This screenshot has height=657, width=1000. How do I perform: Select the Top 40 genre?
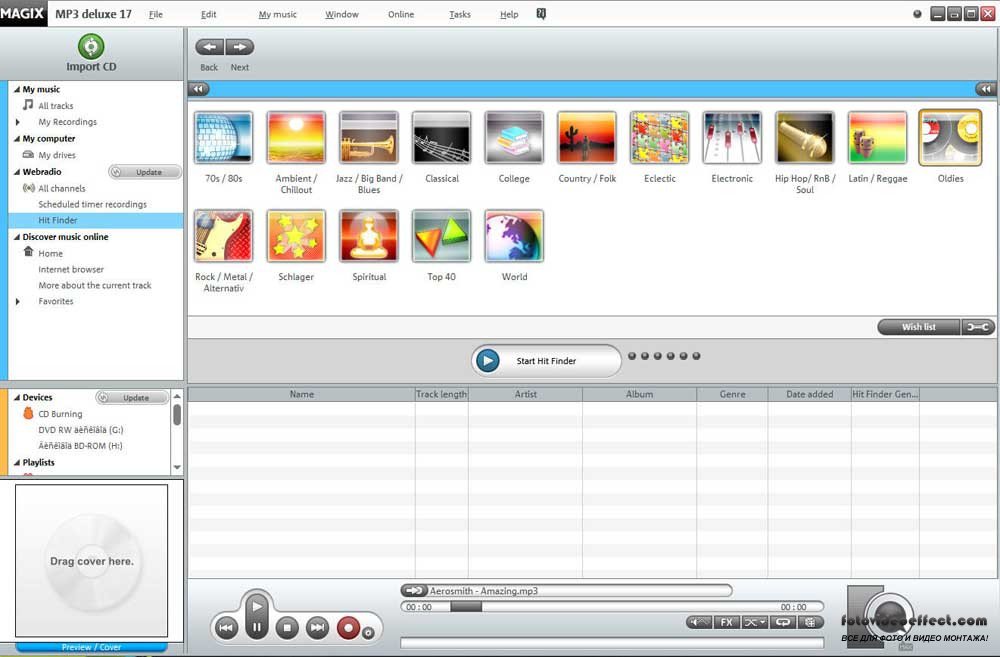441,236
